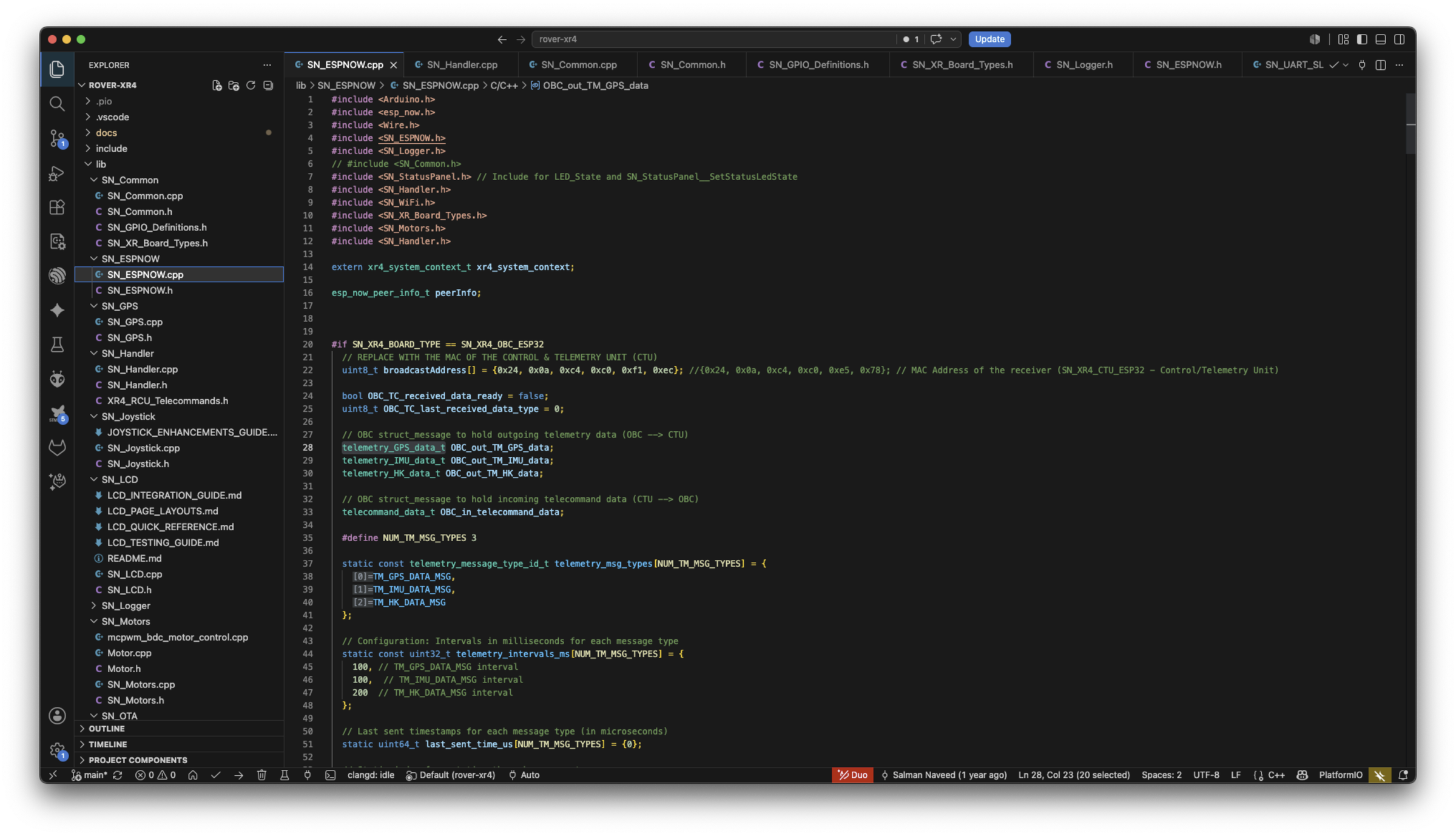Open PlatformIO terminal icon in status bar
The width and height of the screenshot is (1456, 836).
point(330,775)
